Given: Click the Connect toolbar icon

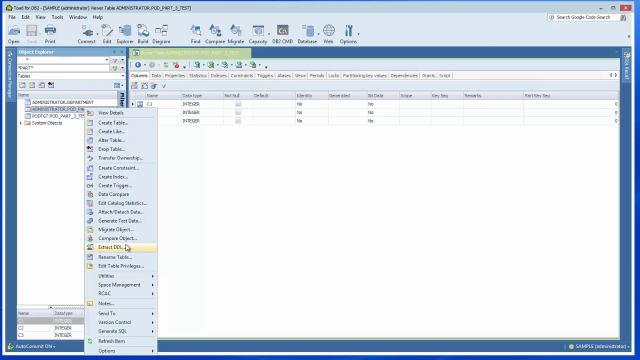Looking at the screenshot, I should coord(86,34).
